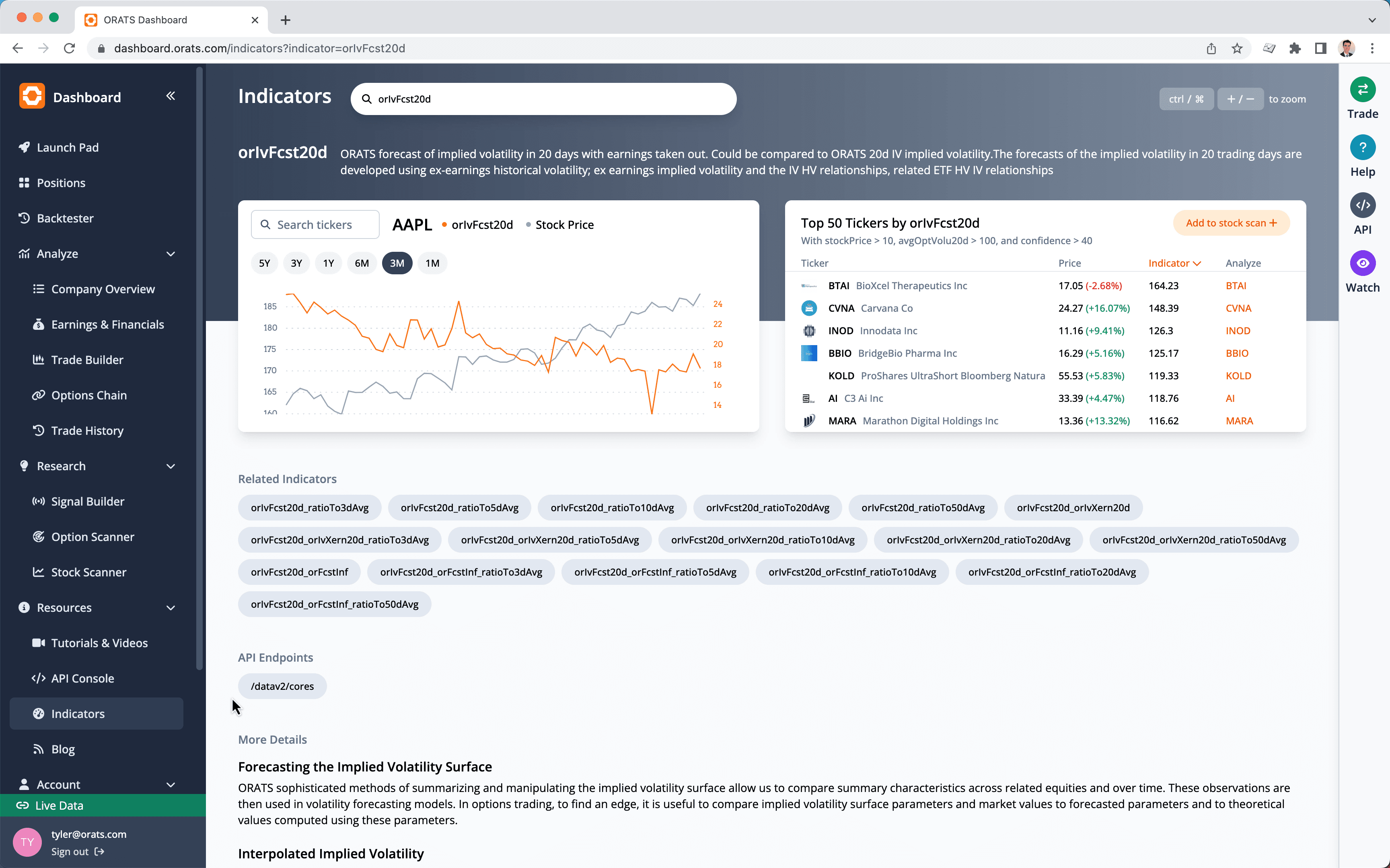Focus the Indicators search field
This screenshot has height=868, width=1390.
point(543,99)
